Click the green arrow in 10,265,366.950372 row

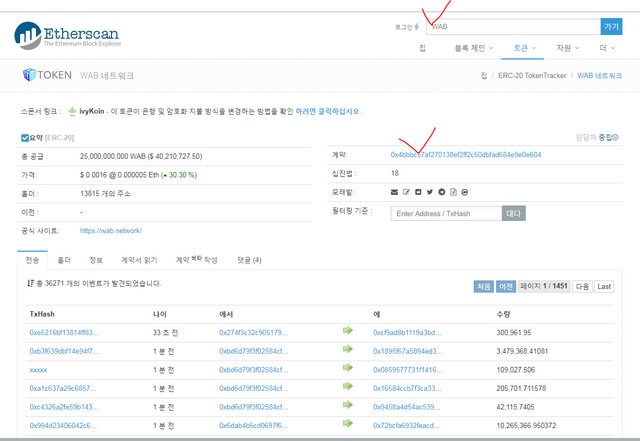[x=348, y=423]
